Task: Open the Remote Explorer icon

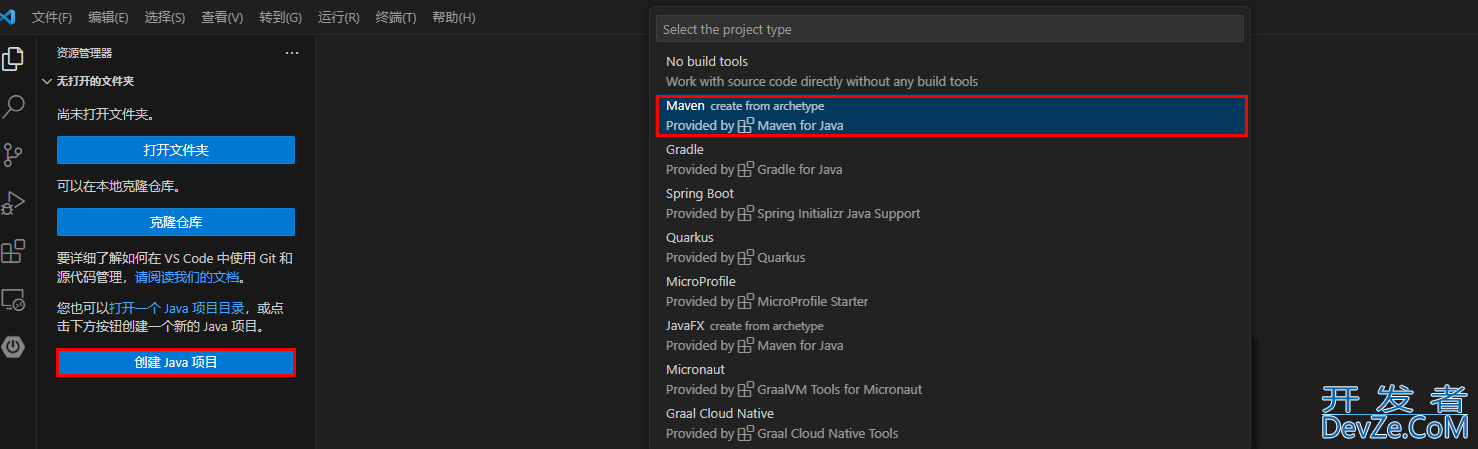Action: (13, 299)
